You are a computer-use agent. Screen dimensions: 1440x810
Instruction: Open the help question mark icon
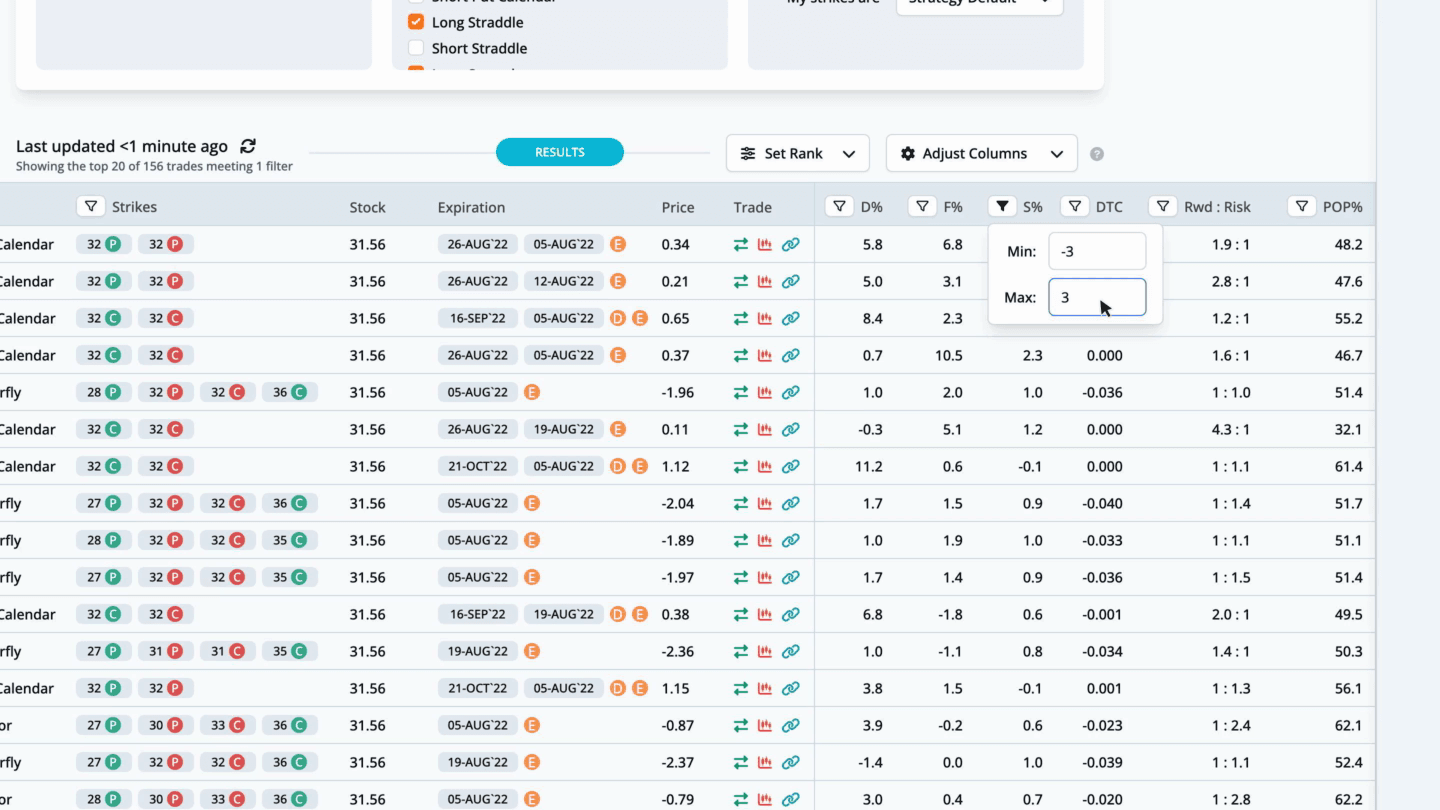[1097, 154]
